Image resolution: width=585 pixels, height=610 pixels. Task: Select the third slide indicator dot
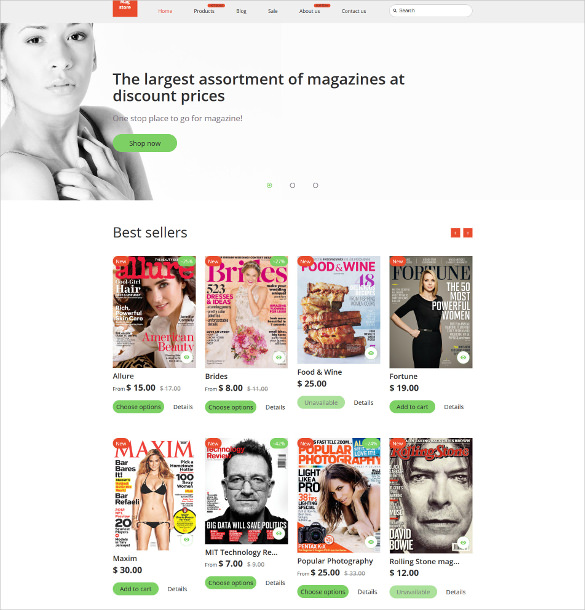315,186
